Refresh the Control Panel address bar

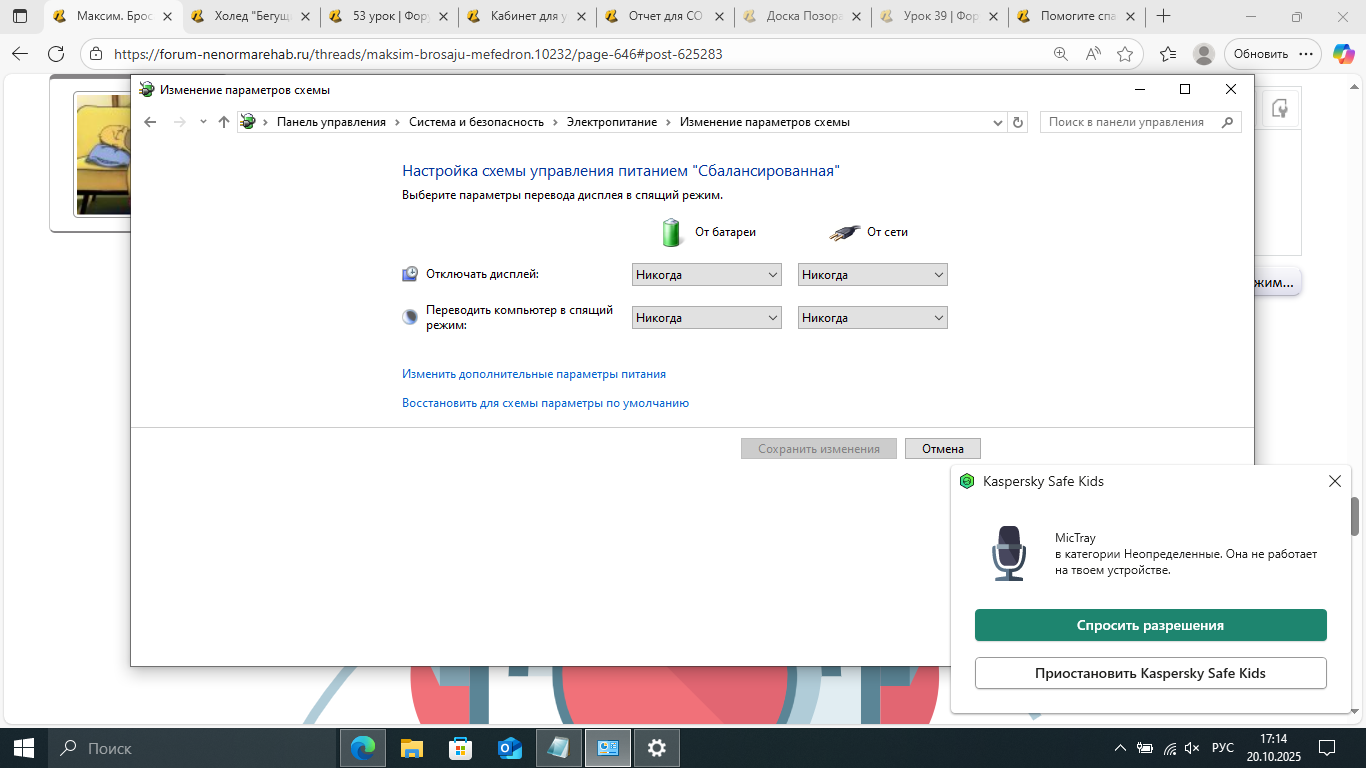(1018, 122)
